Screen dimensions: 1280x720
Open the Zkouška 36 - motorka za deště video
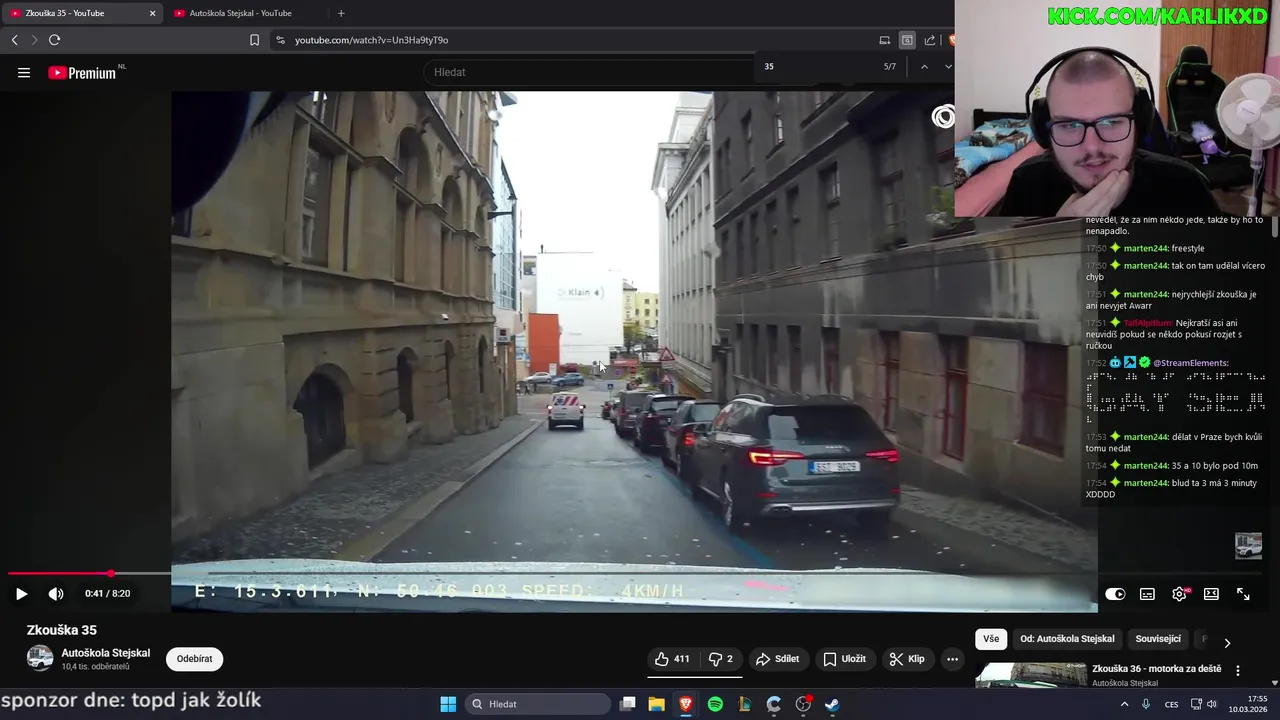click(1156, 669)
